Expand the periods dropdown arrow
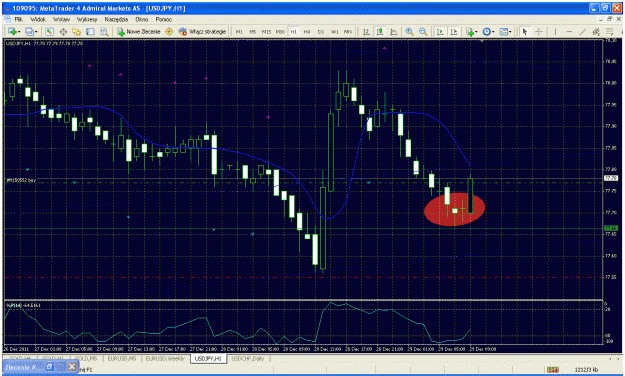Screen dimensions: 625x376 pos(493,32)
